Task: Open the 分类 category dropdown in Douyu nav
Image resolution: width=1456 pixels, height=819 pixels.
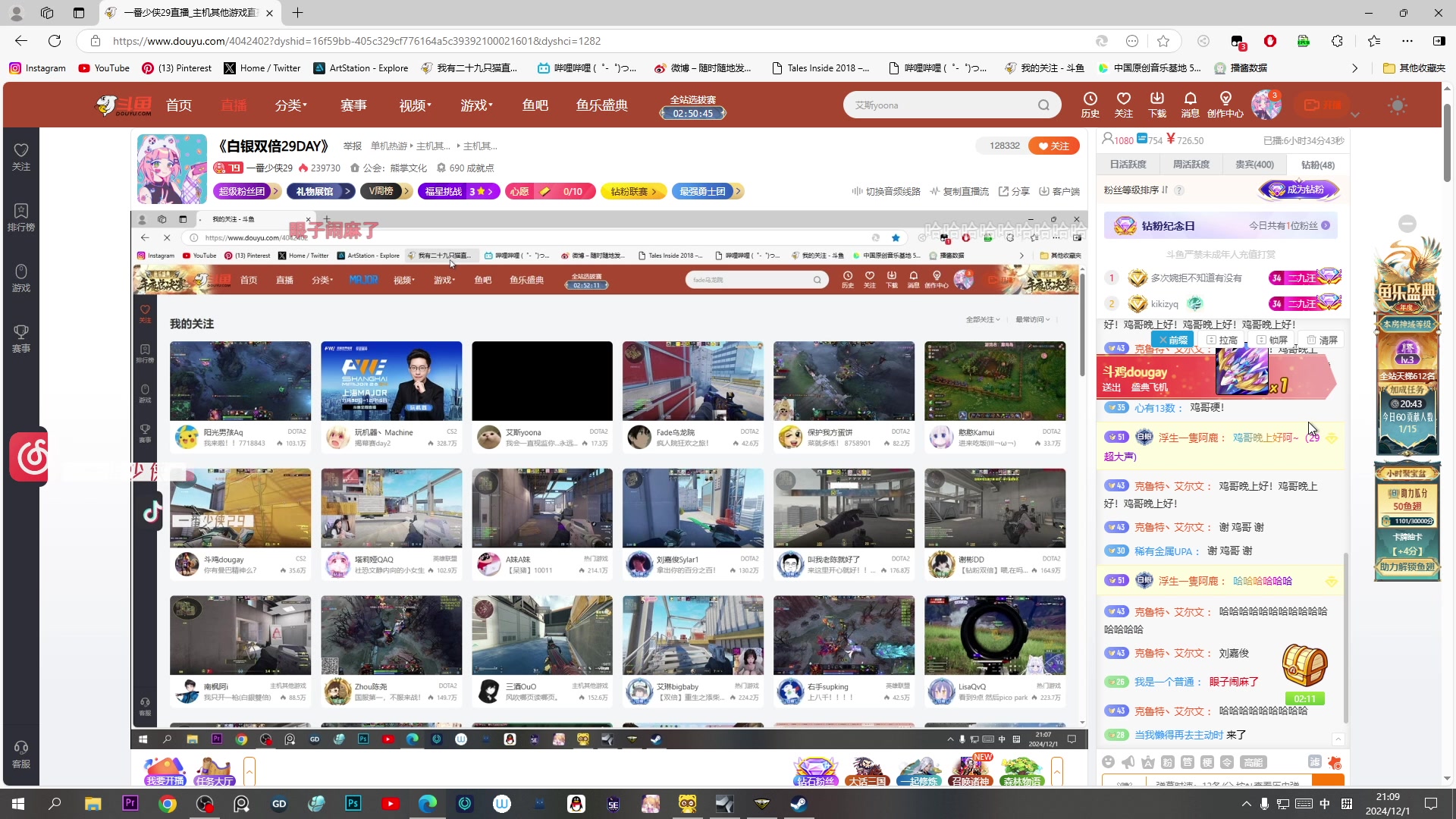Action: pyautogui.click(x=290, y=105)
